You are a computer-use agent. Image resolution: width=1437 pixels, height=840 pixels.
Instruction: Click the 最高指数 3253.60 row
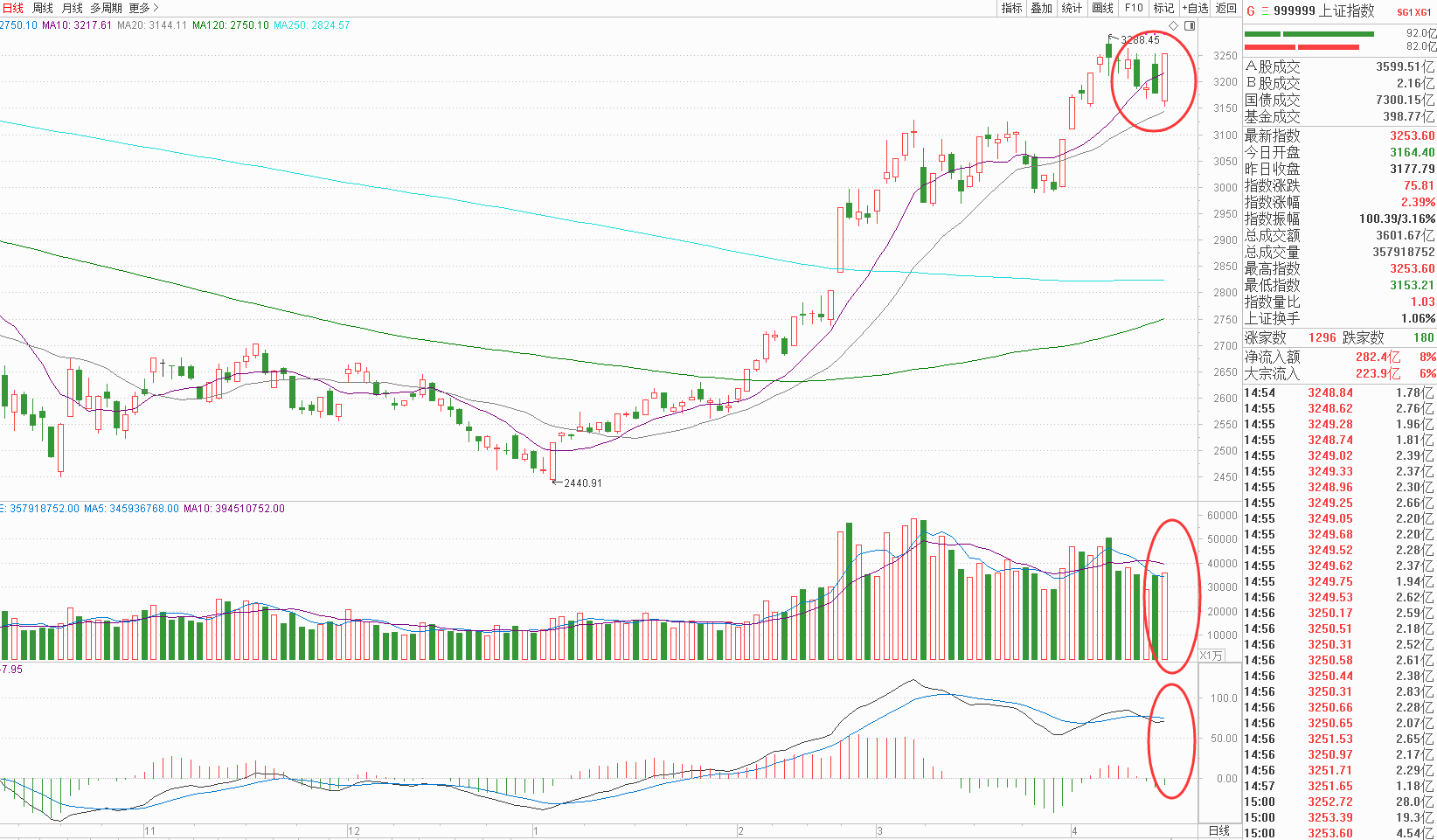point(1339,268)
